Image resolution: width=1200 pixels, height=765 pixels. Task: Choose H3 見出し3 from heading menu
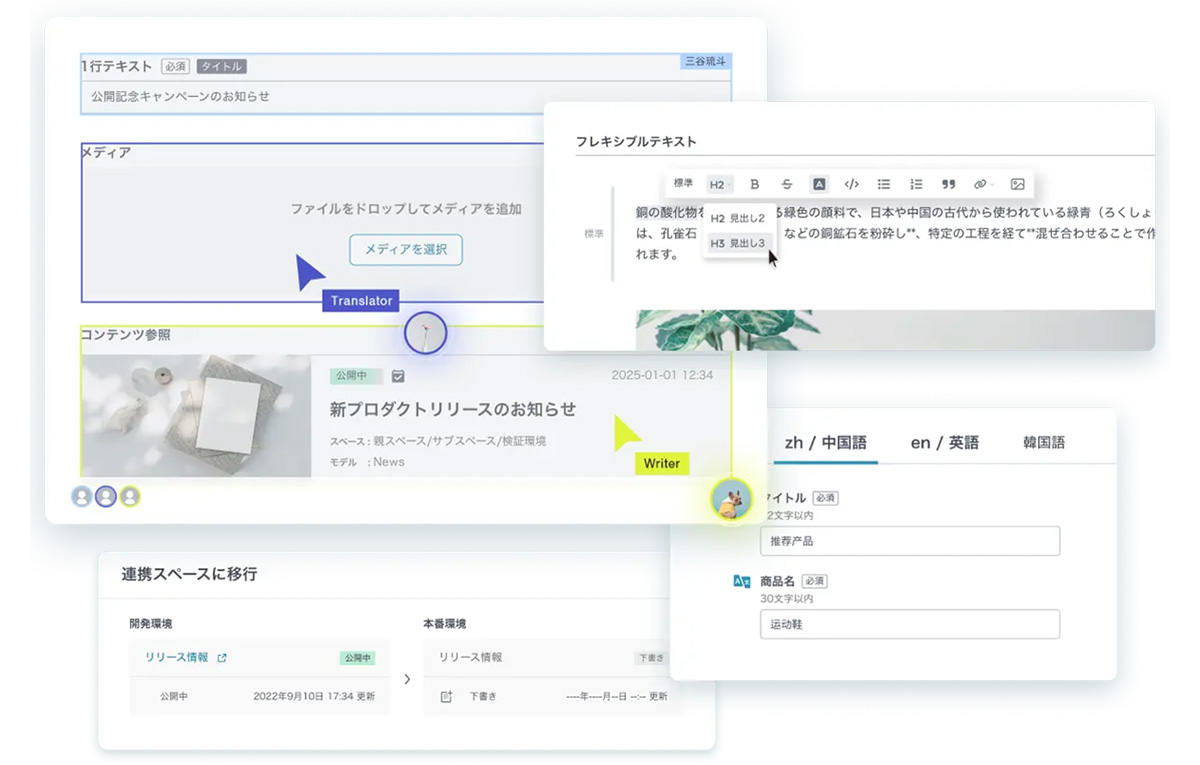point(738,243)
